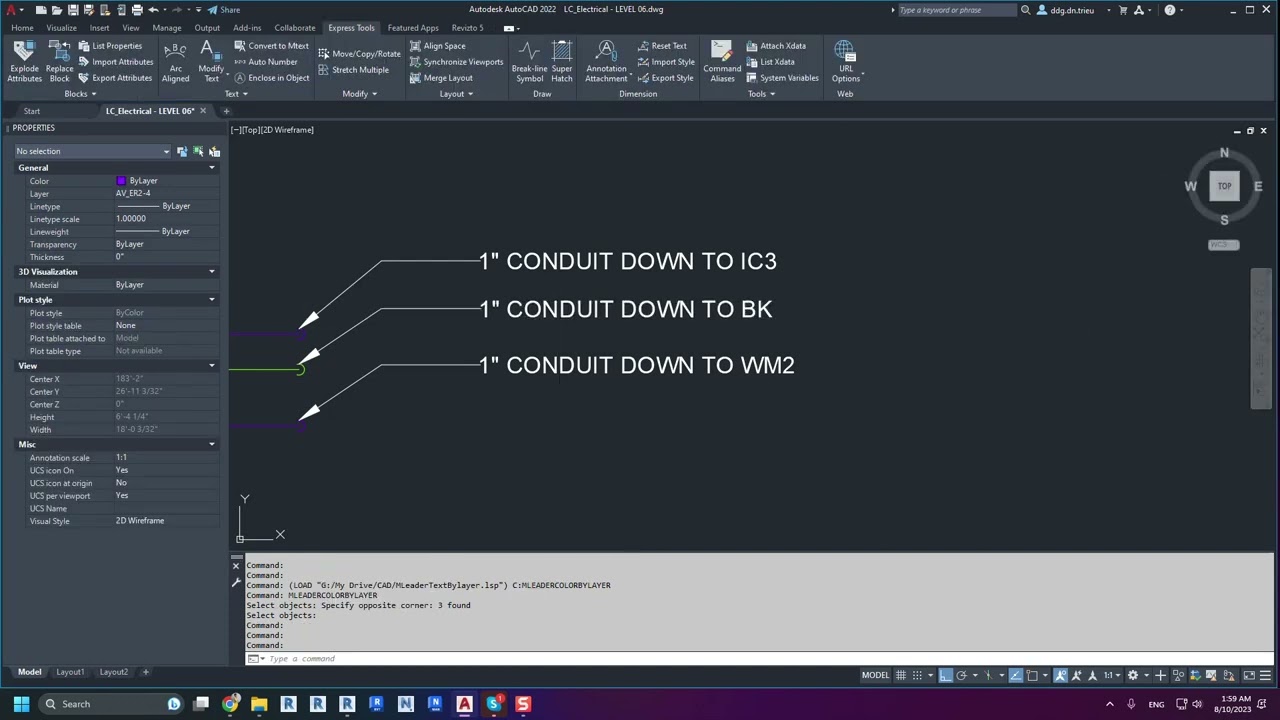
Task: Collapse the Plot style section
Action: coord(212,300)
